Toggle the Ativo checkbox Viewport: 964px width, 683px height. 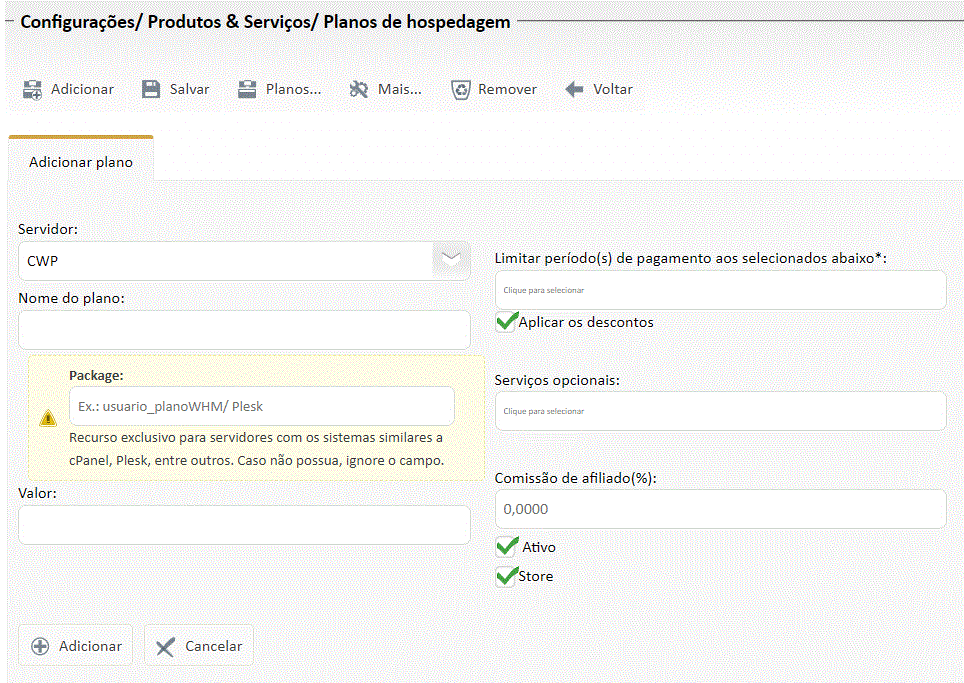click(506, 547)
